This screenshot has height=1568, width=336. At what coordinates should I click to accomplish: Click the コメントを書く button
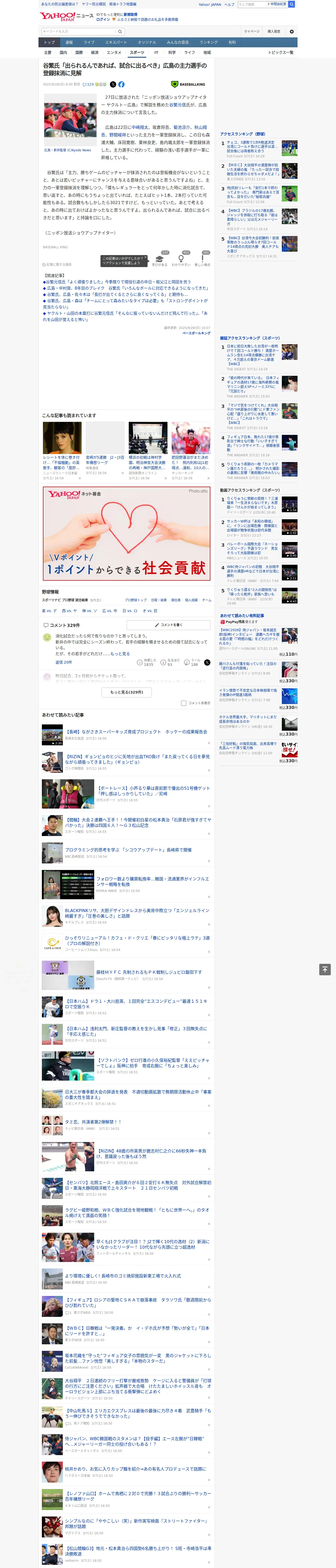click(168, 625)
